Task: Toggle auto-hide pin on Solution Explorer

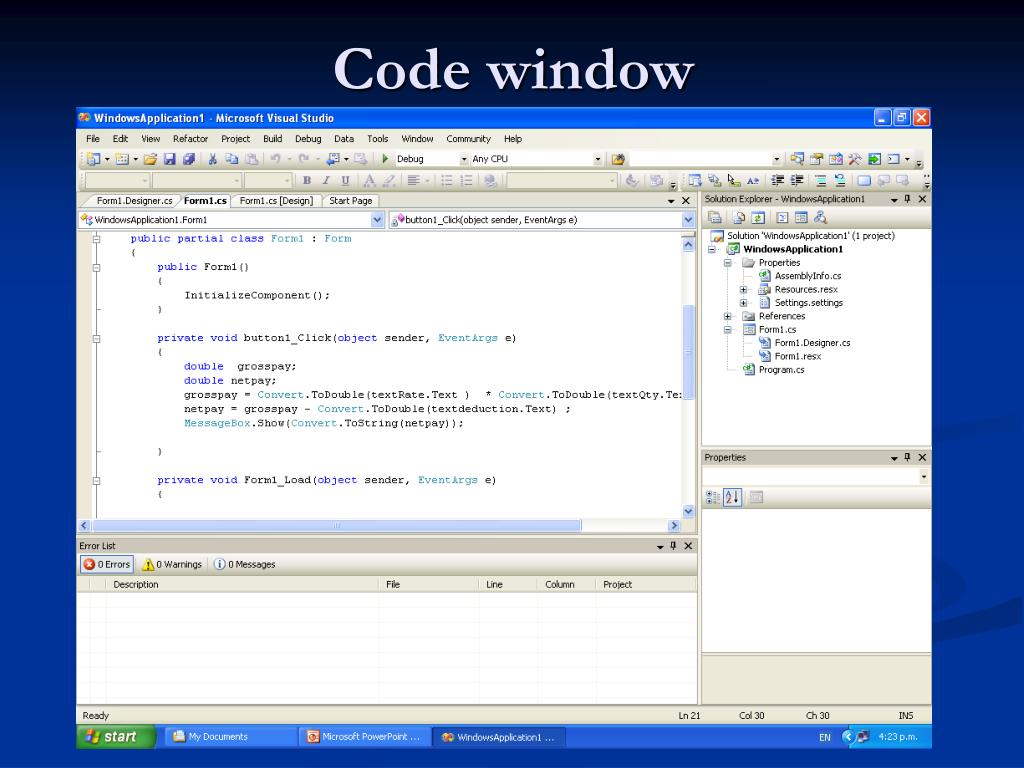Action: 908,199
